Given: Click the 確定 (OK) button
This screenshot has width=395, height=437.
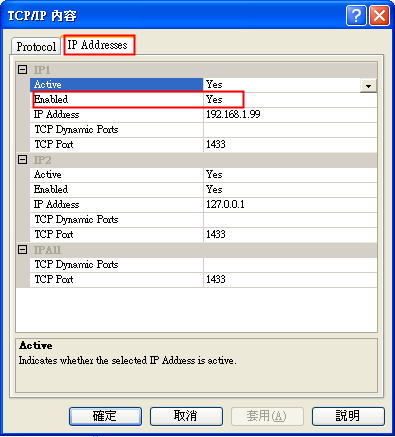Looking at the screenshot, I should pyautogui.click(x=105, y=416).
